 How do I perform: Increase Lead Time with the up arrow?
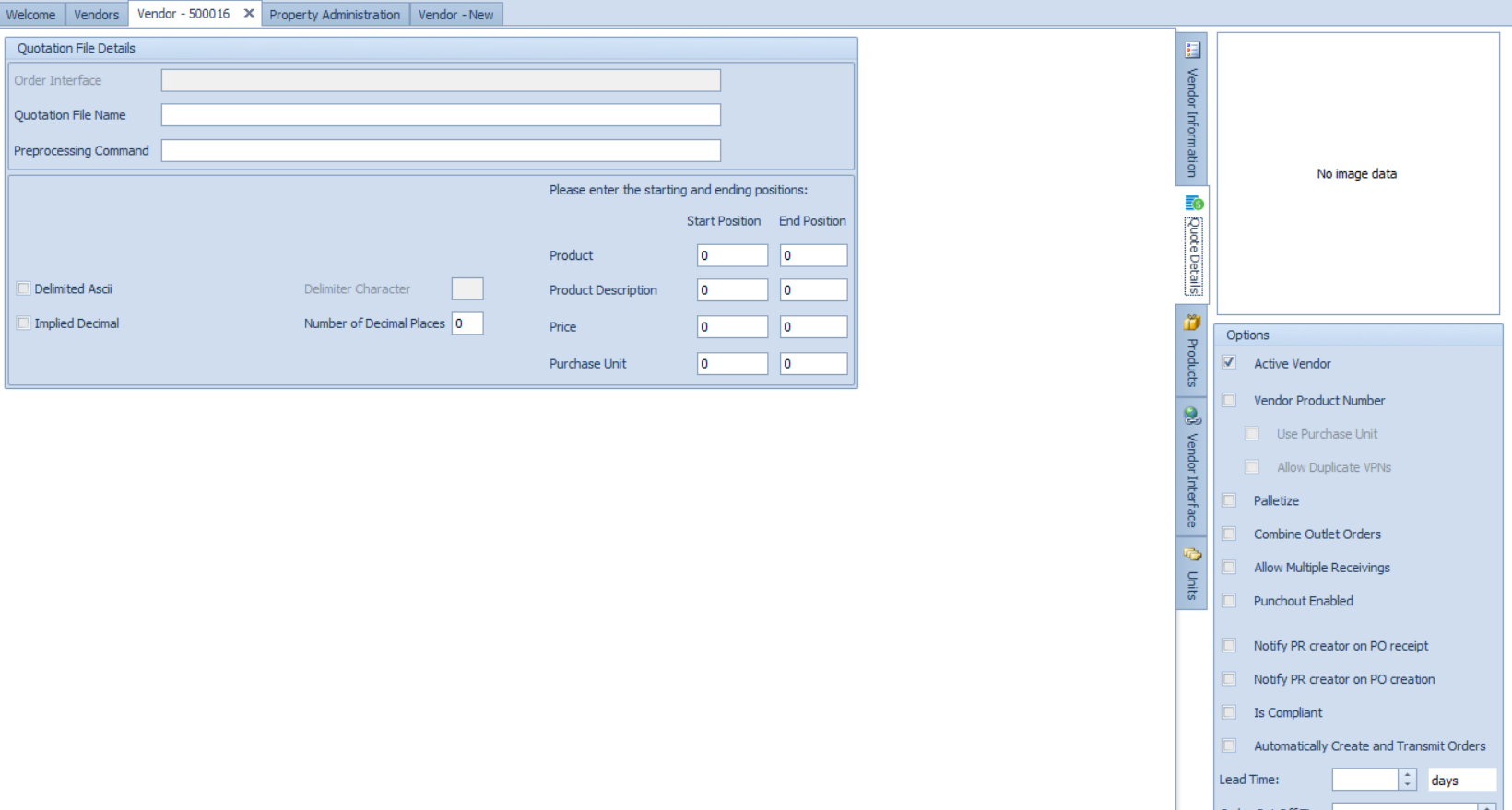(x=1408, y=775)
